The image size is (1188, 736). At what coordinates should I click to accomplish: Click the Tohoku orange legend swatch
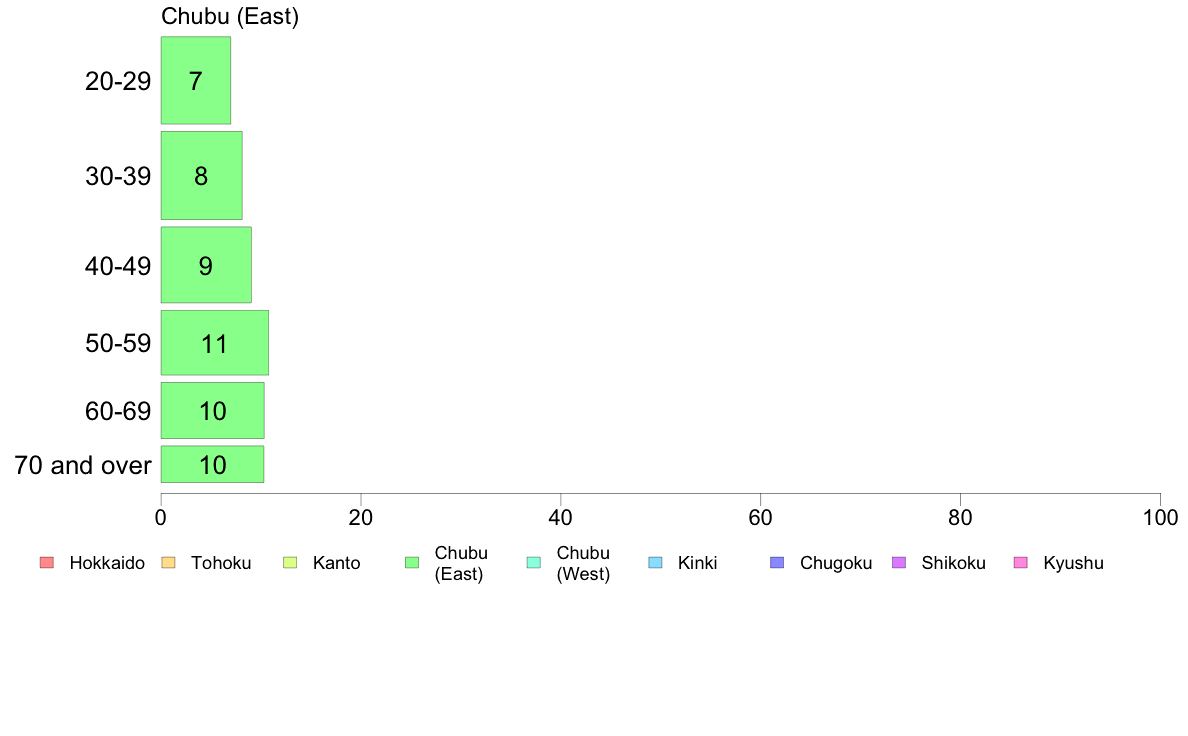(x=168, y=562)
